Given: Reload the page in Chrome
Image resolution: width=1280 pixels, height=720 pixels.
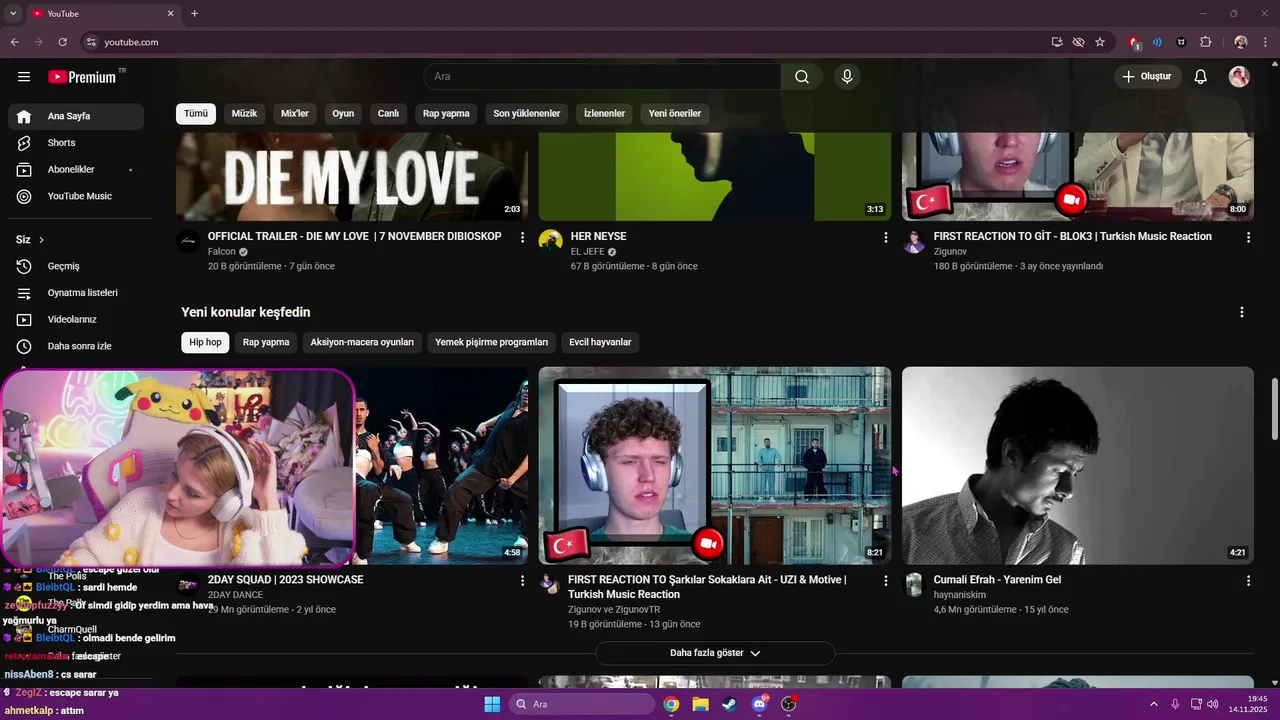Looking at the screenshot, I should [62, 42].
